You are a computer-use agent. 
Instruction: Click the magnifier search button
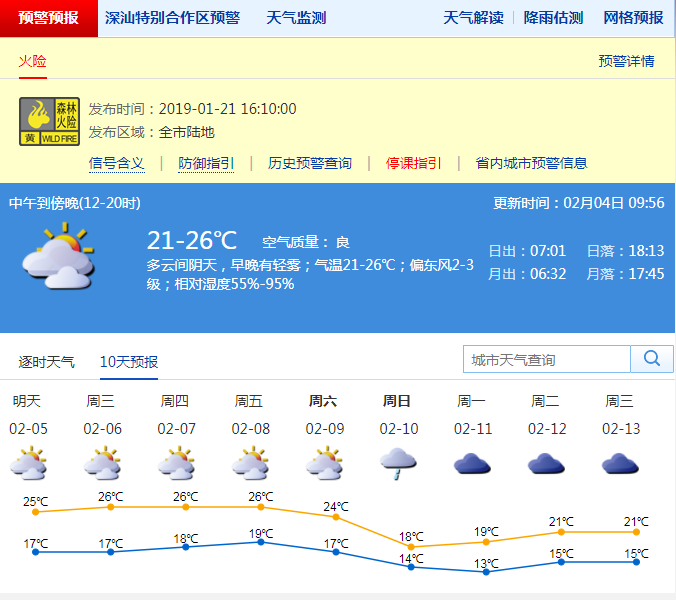click(652, 359)
